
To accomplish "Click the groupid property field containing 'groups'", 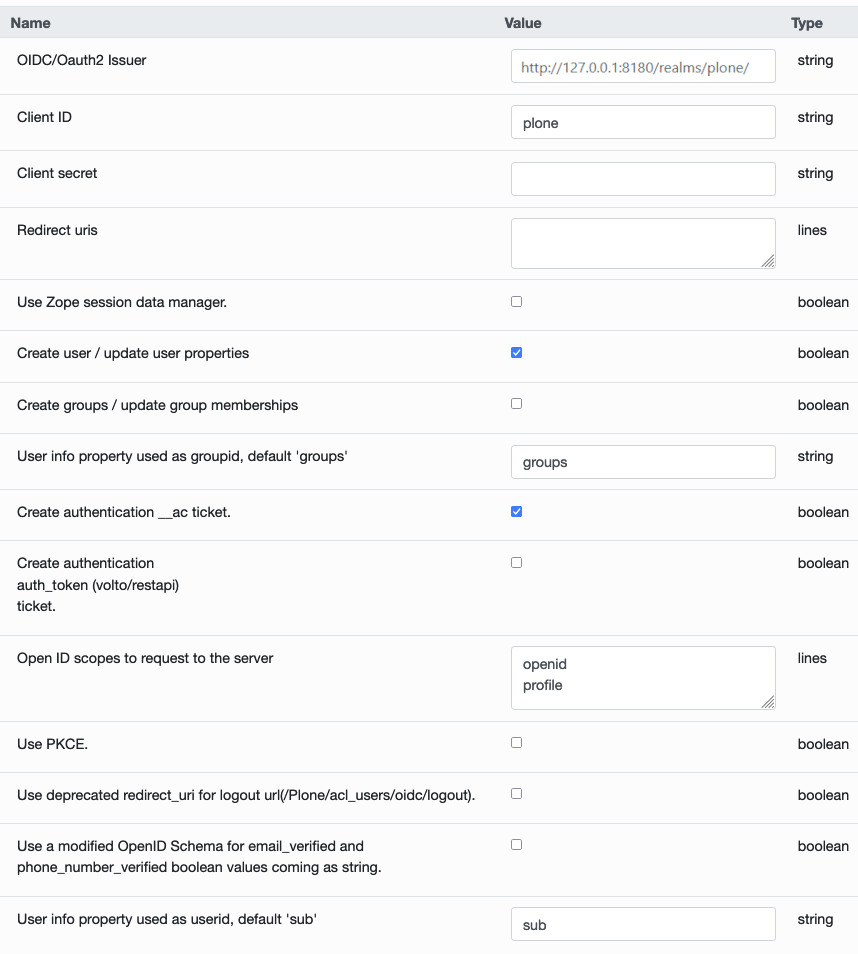I will pos(643,462).
